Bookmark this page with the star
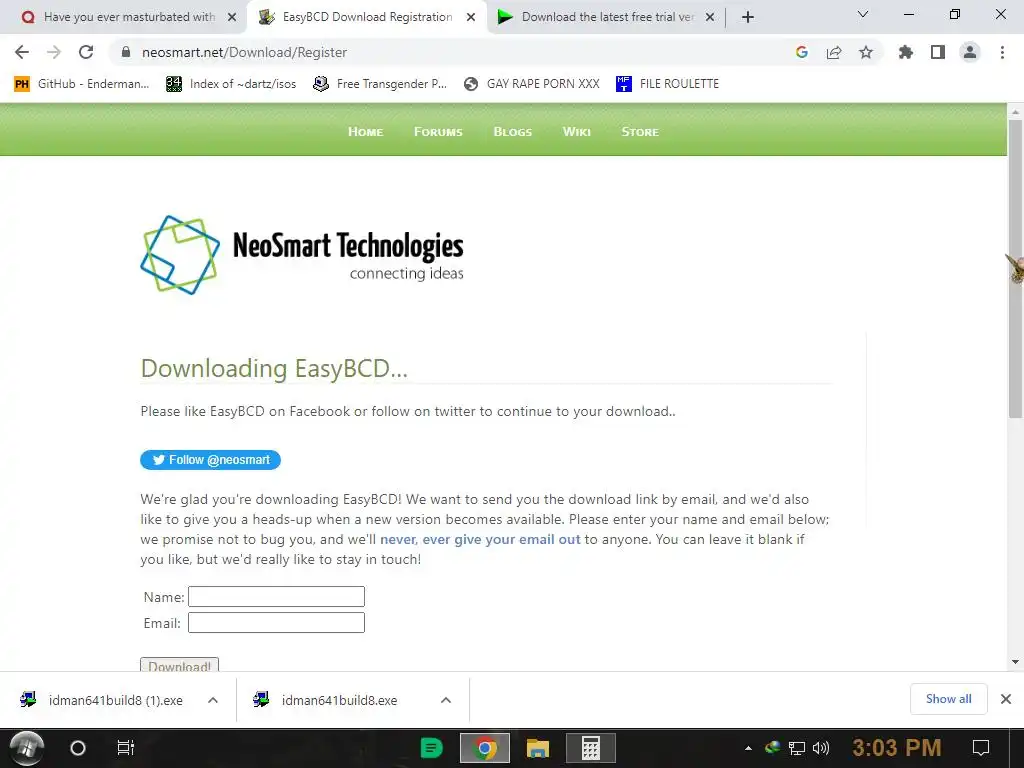 point(866,52)
